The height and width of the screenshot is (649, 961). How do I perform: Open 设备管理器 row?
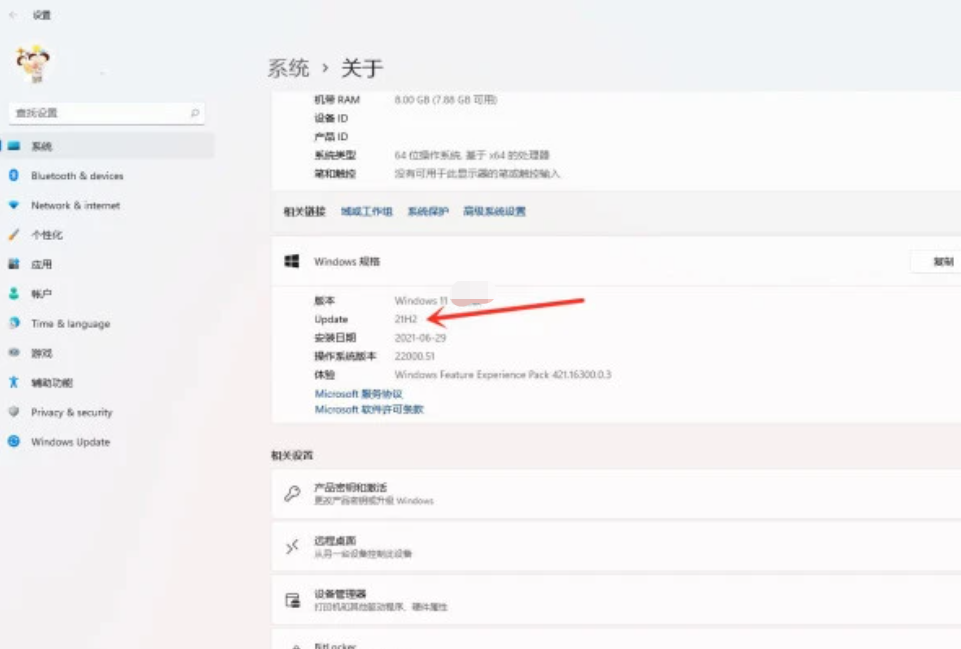(616, 600)
